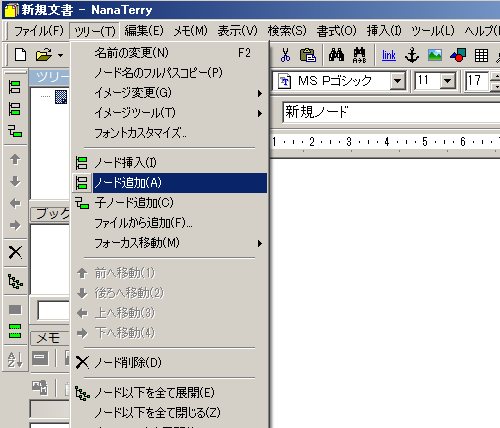The image size is (500, 428).
Task: Choose 子ノード追加(C) menu item
Action: 169,203
